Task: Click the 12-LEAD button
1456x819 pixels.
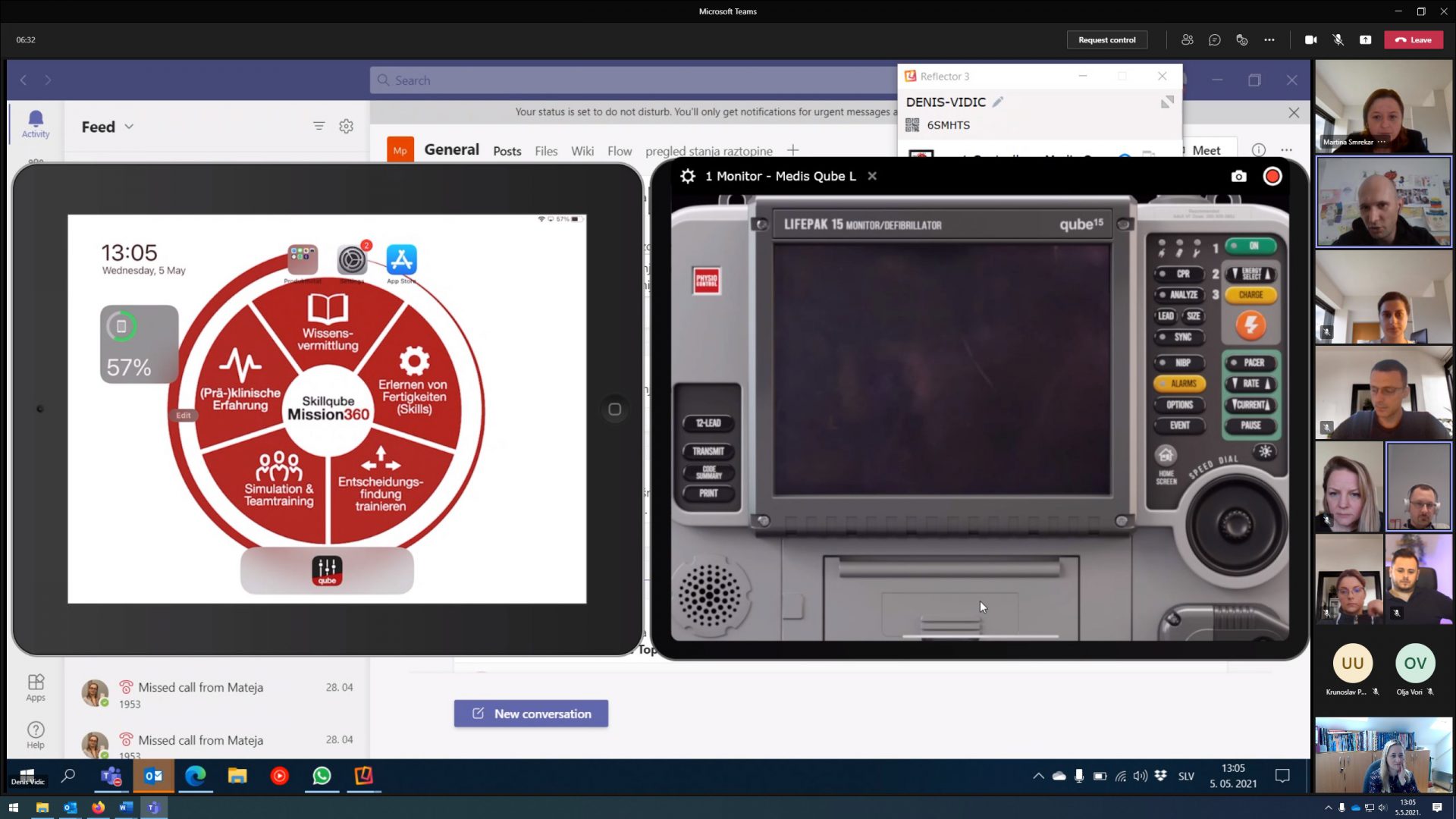Action: (x=708, y=423)
